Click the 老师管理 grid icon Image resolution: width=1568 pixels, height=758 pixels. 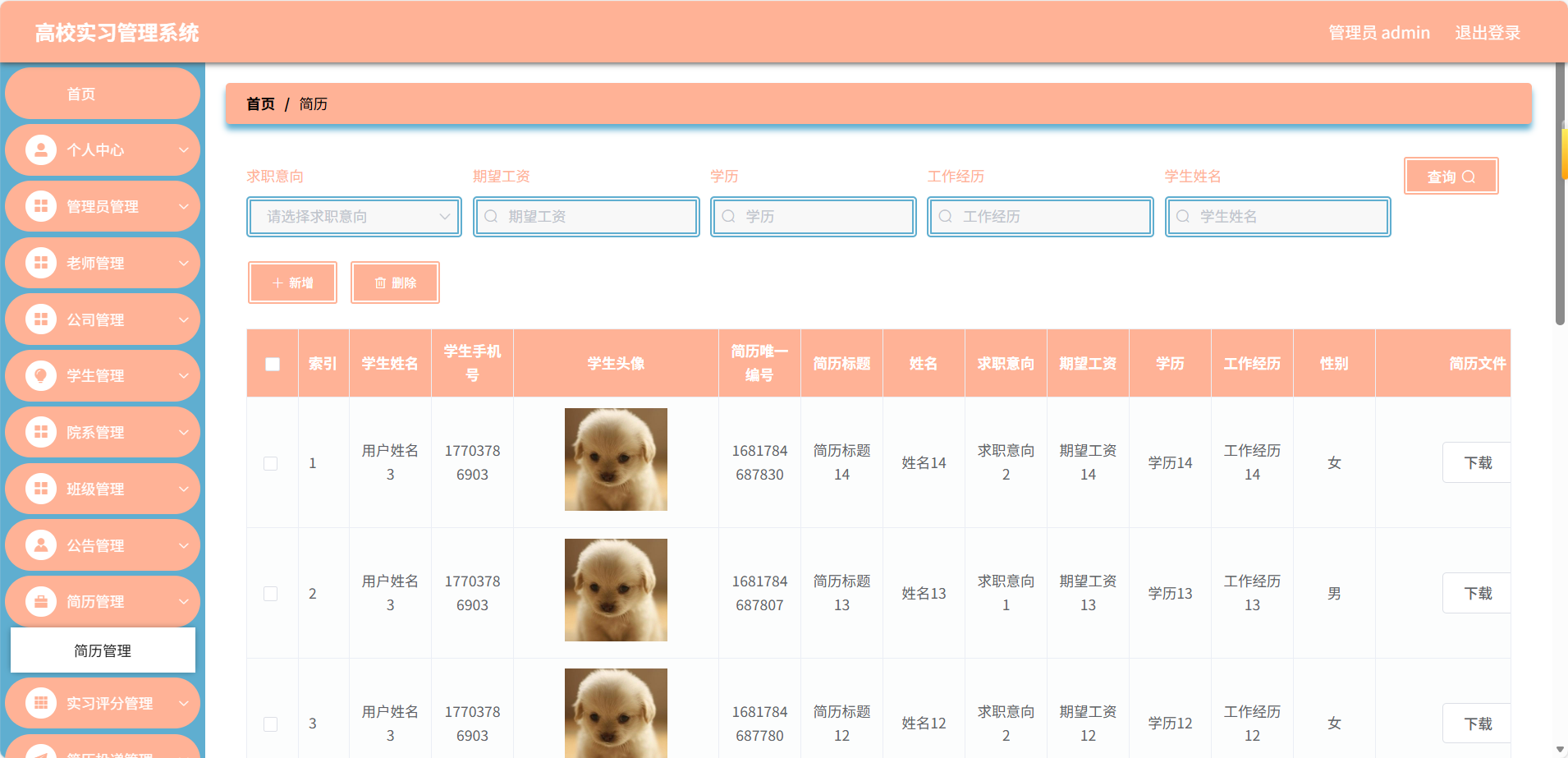pos(41,263)
